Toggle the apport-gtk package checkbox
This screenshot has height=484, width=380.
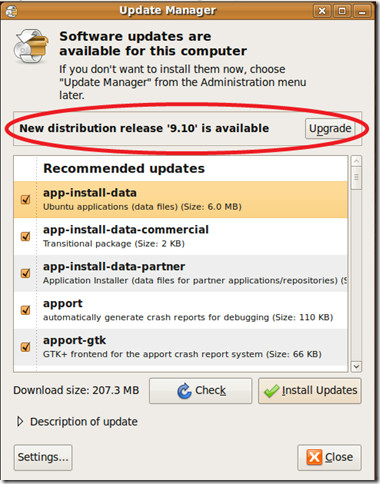pyautogui.click(x=26, y=347)
